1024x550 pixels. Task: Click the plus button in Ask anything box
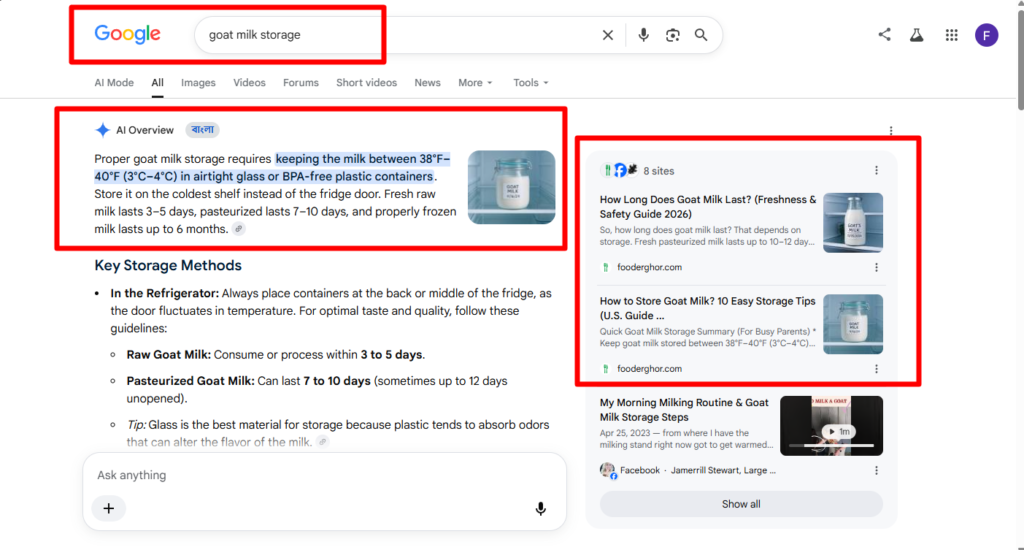click(108, 508)
